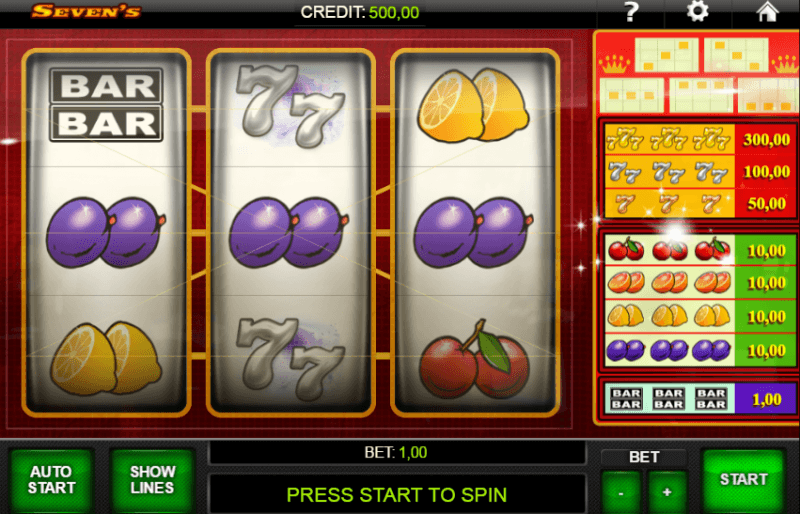The height and width of the screenshot is (514, 800).
Task: Click the cherries symbol on the third reel
Action: (473, 359)
